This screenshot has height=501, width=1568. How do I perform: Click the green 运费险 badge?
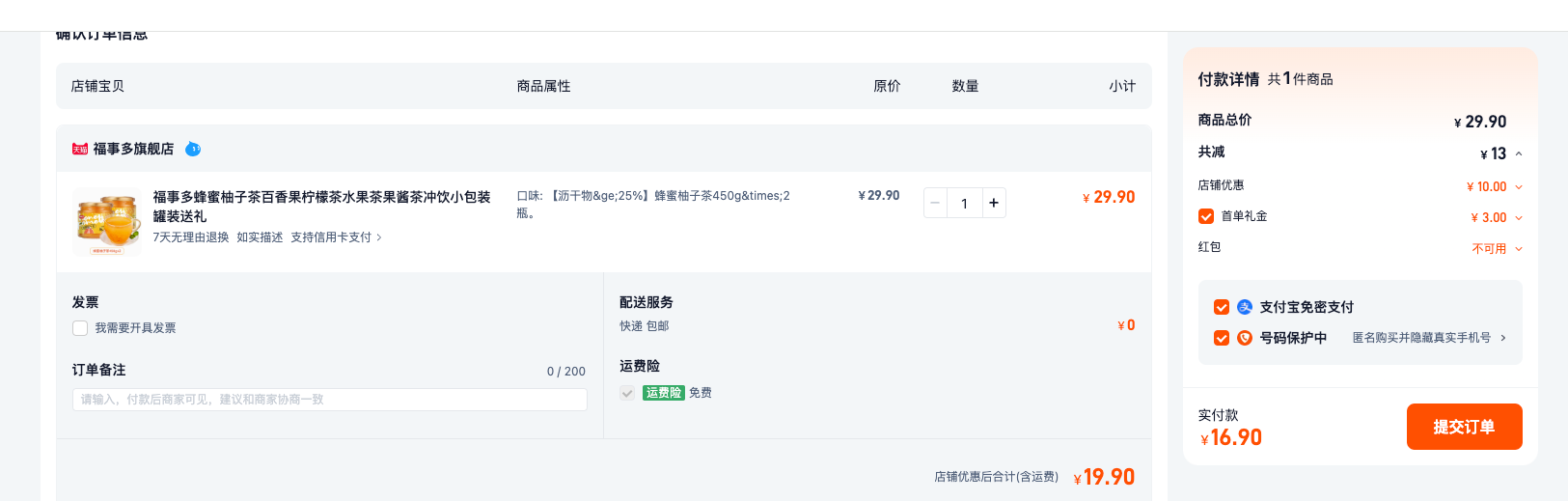click(x=664, y=393)
